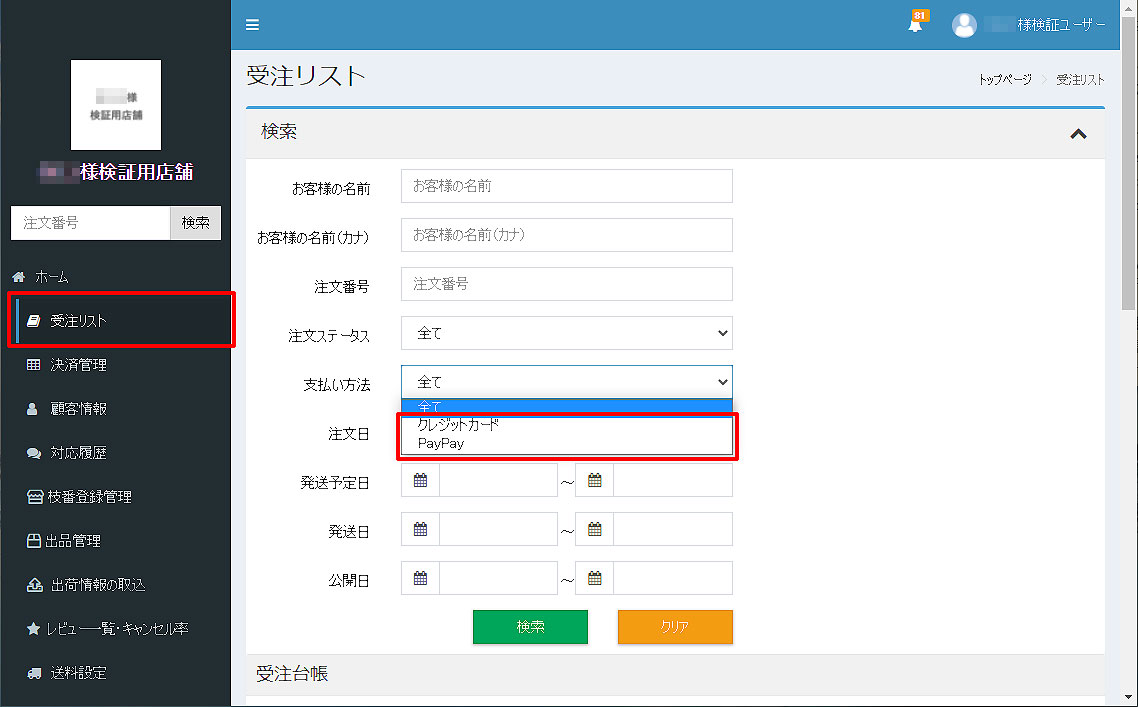The width and height of the screenshot is (1138, 707).
Task: Click calendar icon for 発送予定日 start date
Action: 420,481
